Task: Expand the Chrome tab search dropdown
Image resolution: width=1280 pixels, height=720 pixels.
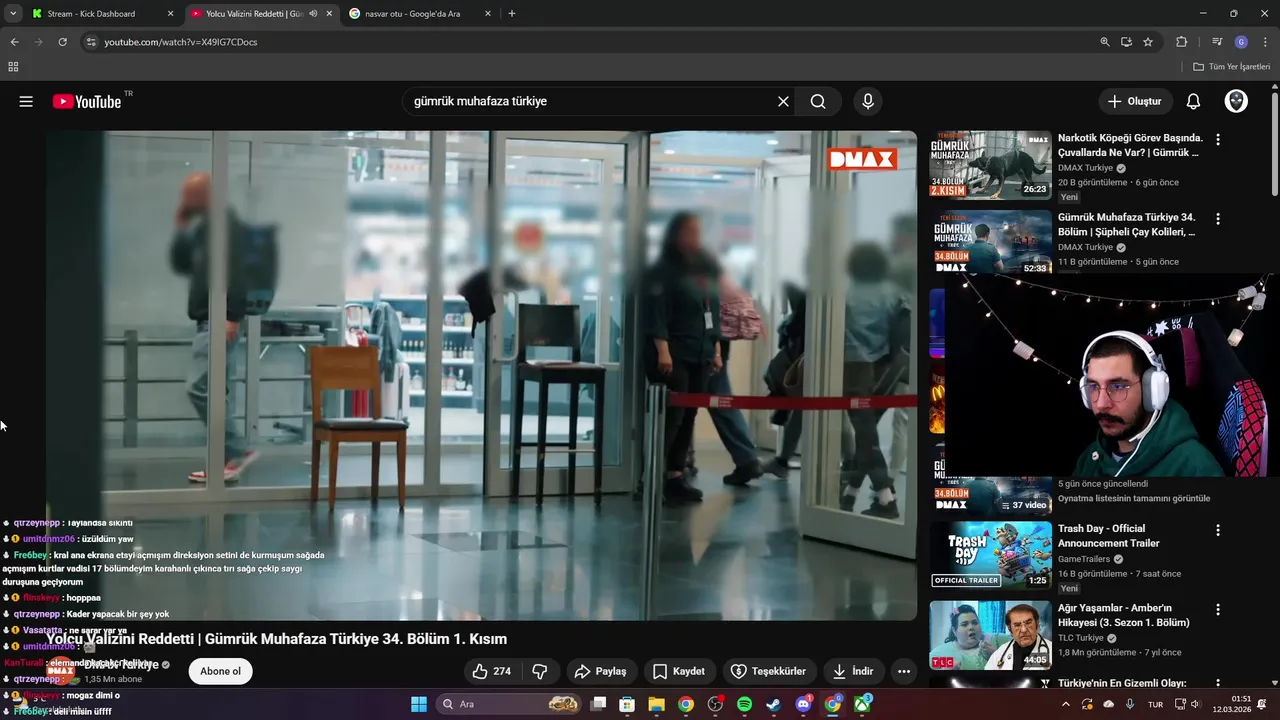Action: 13,14
